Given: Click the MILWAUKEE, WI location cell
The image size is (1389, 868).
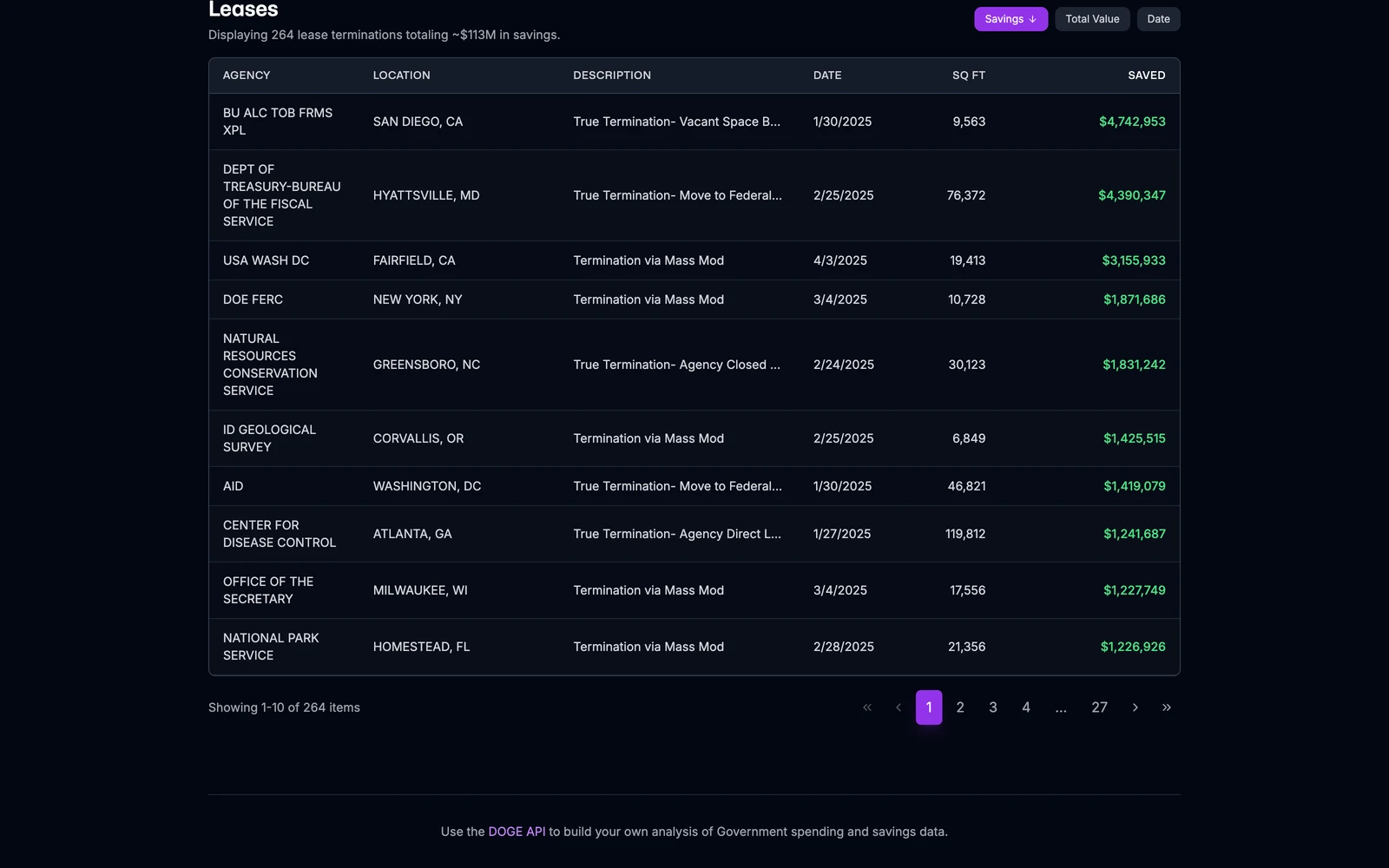Looking at the screenshot, I should [x=420, y=590].
